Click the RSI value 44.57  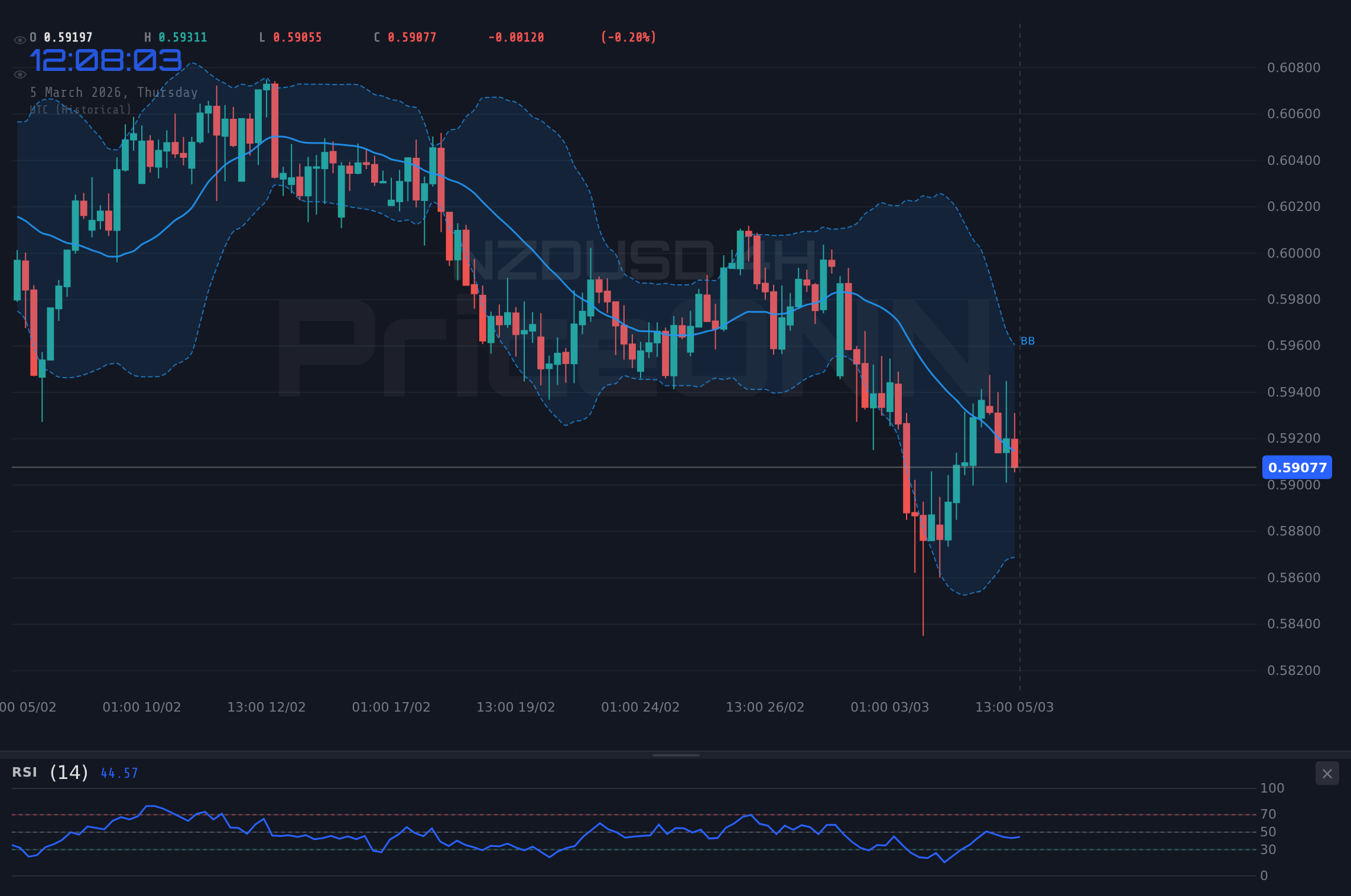pyautogui.click(x=119, y=773)
